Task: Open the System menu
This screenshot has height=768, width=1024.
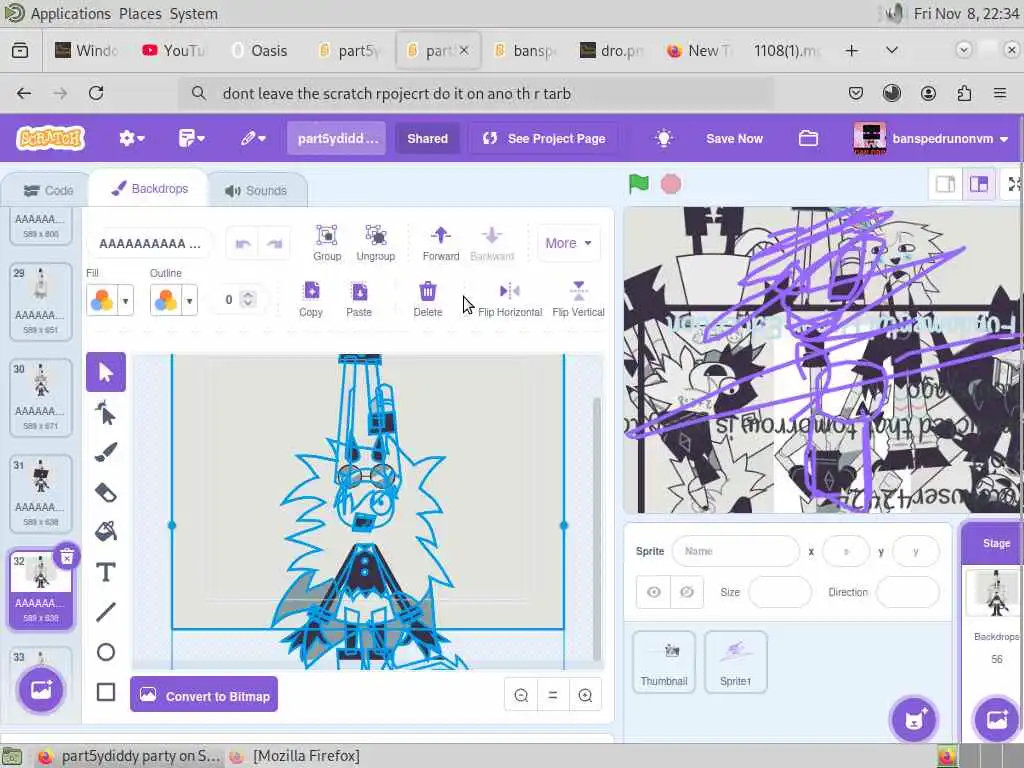Action: [194, 14]
